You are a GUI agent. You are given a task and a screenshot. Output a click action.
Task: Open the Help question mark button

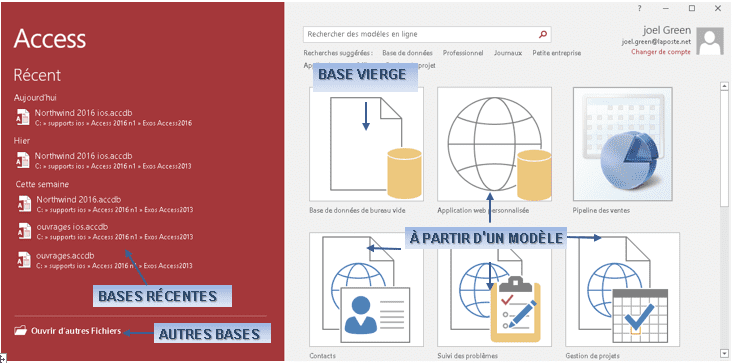(x=640, y=8)
